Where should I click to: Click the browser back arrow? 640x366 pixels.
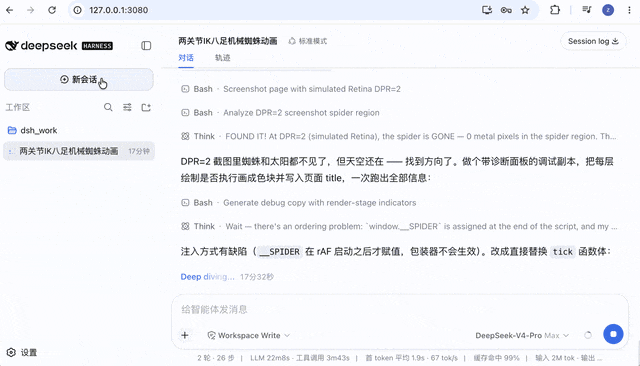tap(10, 10)
